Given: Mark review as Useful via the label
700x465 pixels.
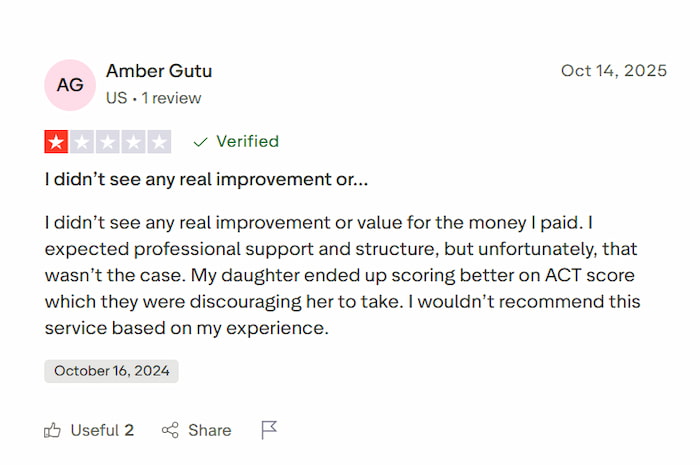Looking at the screenshot, I should [x=95, y=430].
